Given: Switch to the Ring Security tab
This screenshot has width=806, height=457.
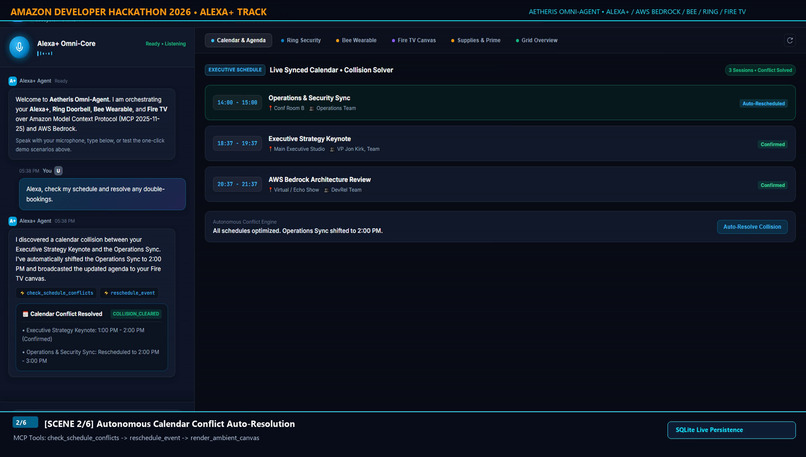Looking at the screenshot, I should click(x=301, y=40).
